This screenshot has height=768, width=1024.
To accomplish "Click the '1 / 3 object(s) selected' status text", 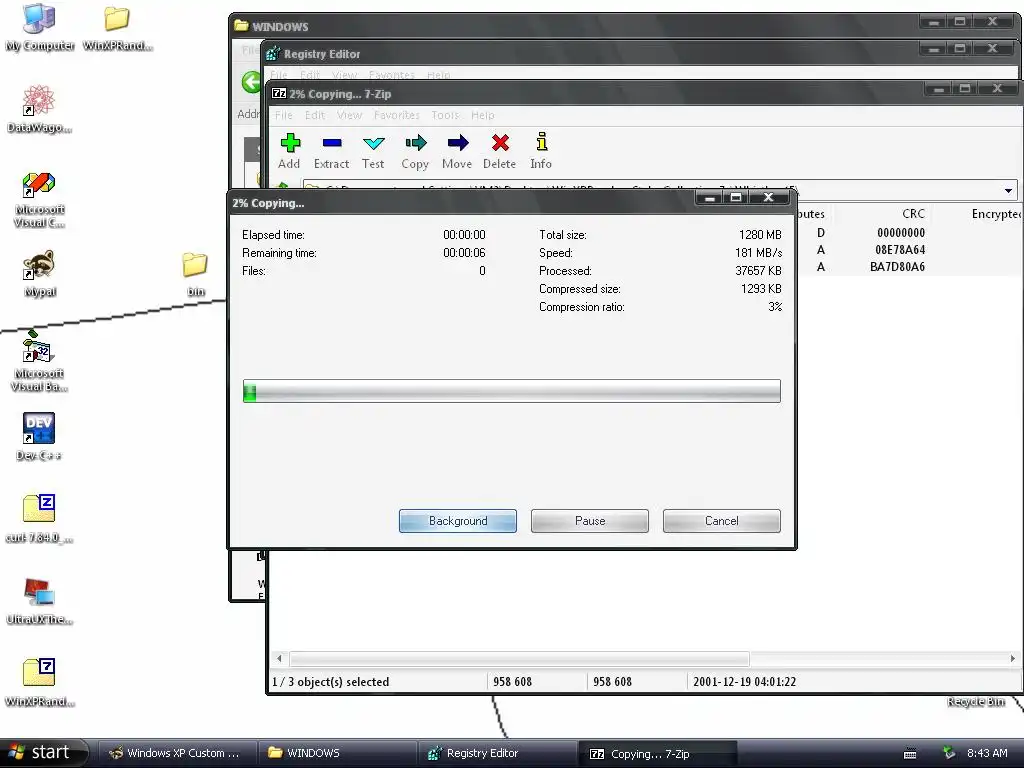I will [x=330, y=682].
